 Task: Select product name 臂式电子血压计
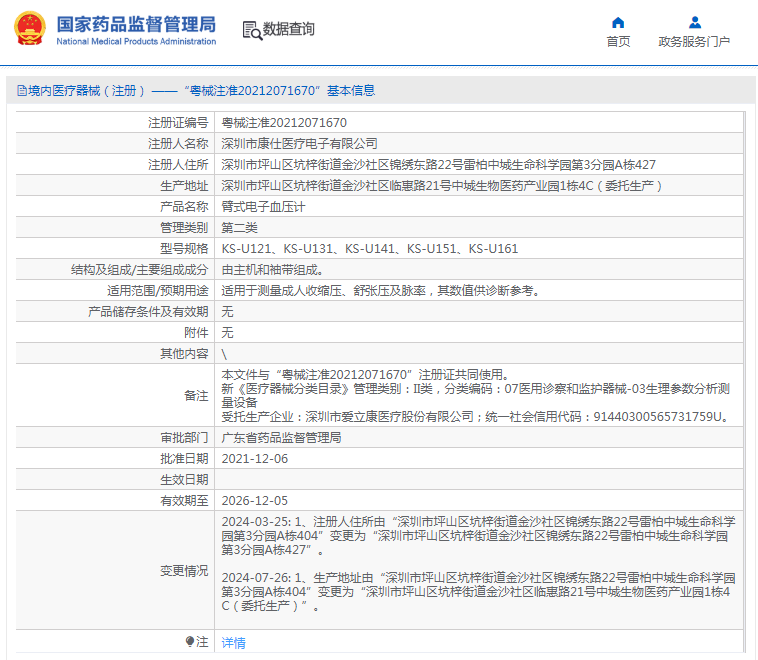pos(263,207)
